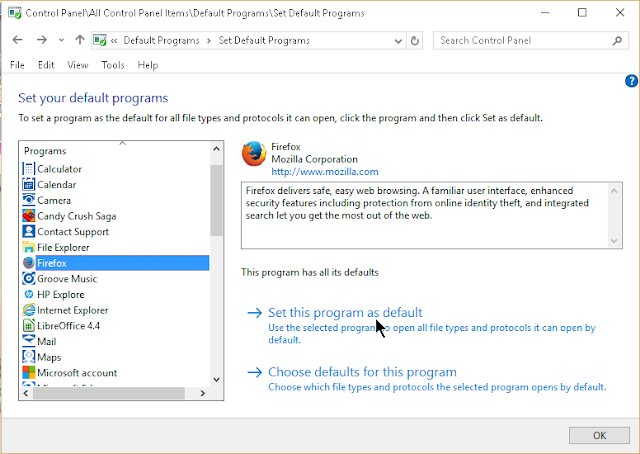
Task: Click programs list scroll left arrow
Action: 26,393
